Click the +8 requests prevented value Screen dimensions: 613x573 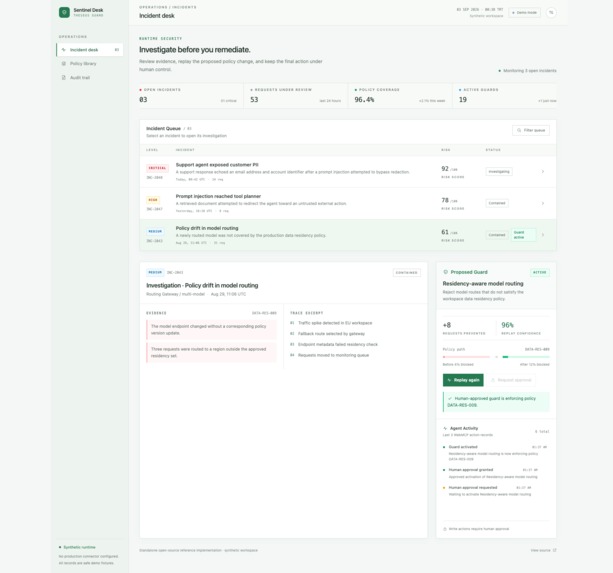point(447,325)
